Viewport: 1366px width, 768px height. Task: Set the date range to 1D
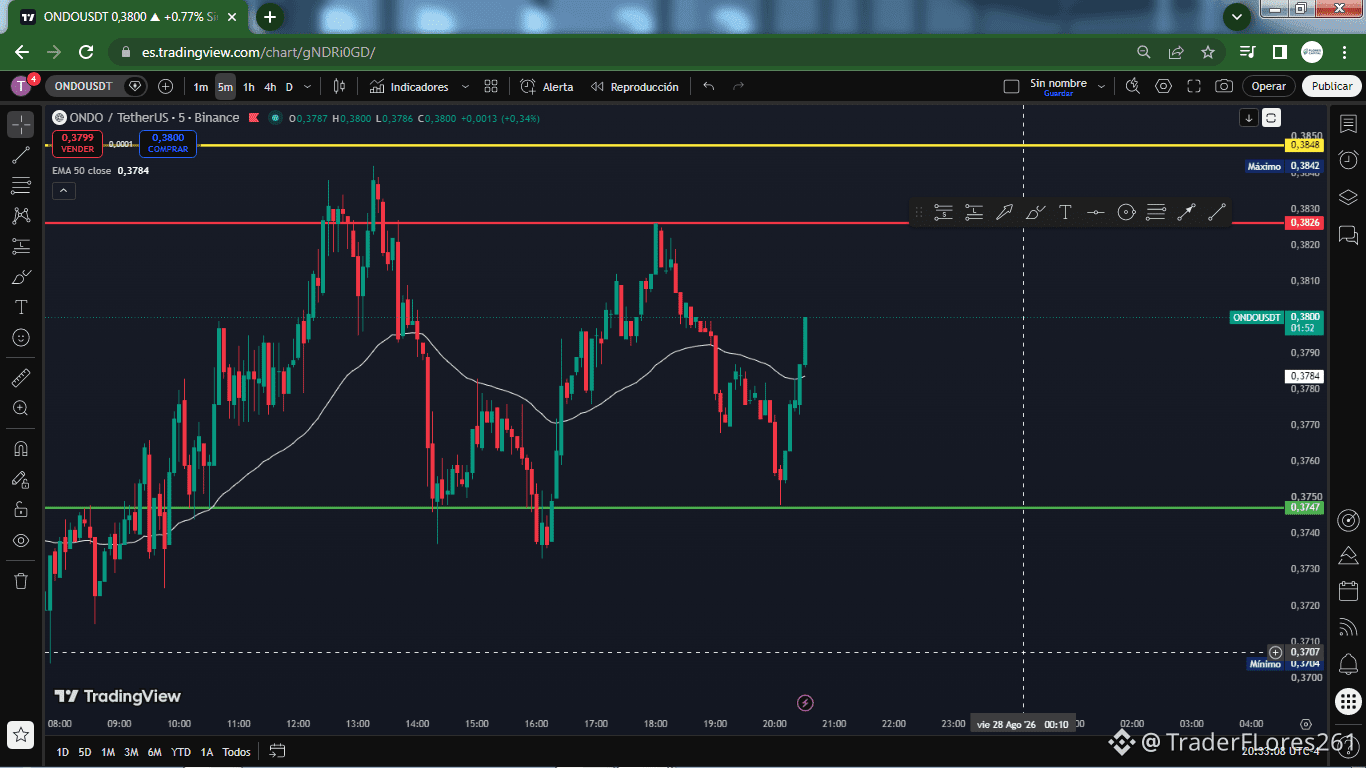62,752
